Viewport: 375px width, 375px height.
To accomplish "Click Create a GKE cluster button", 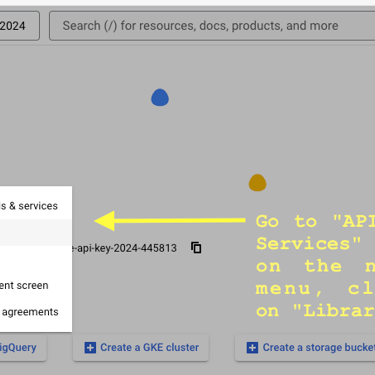I will tap(141, 348).
